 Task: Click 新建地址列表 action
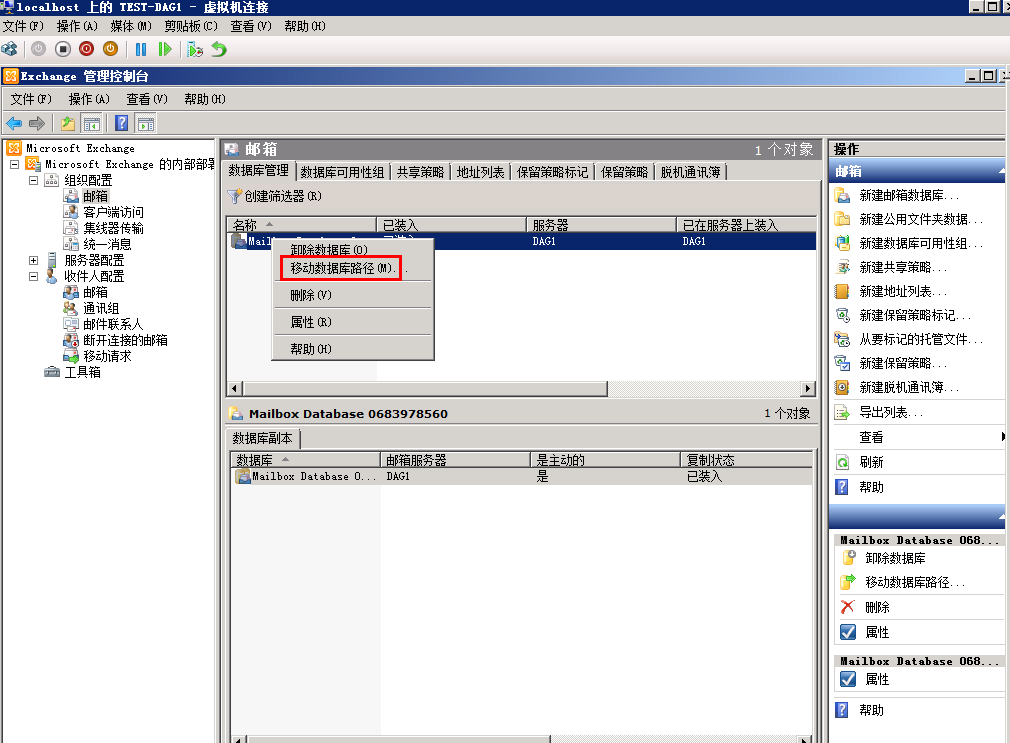point(902,291)
